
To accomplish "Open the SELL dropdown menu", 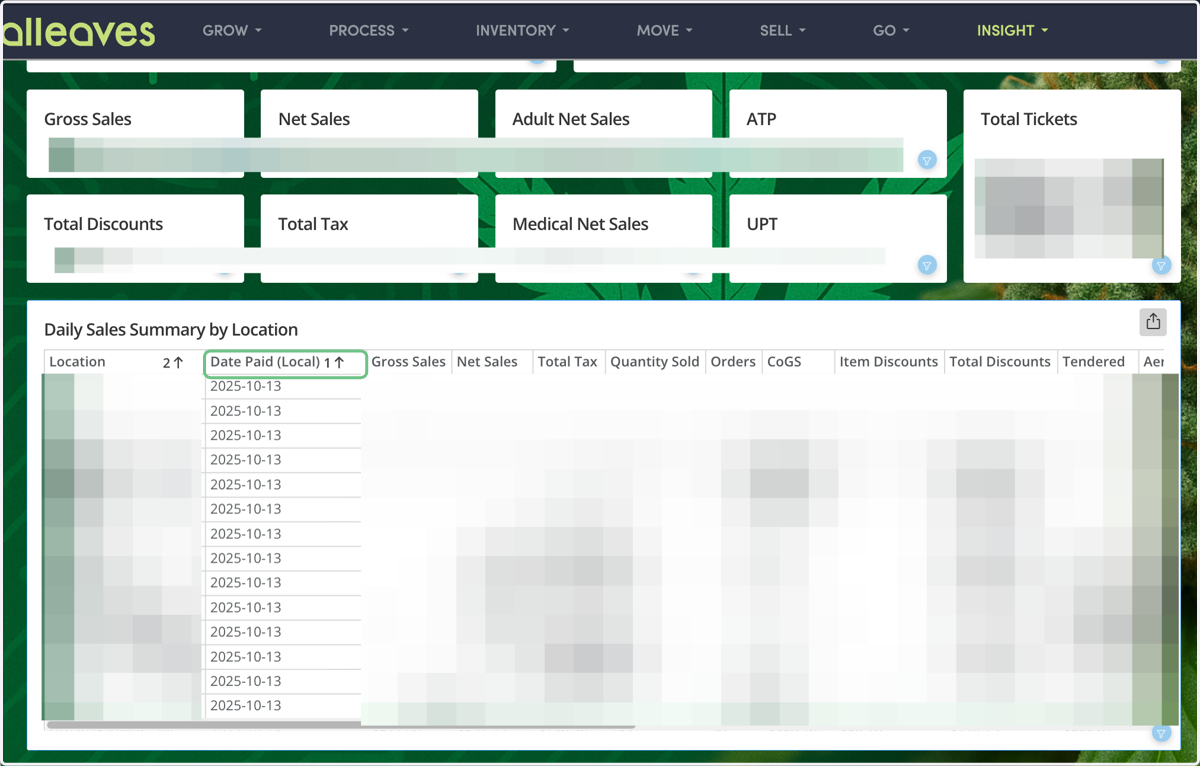I will click(782, 30).
